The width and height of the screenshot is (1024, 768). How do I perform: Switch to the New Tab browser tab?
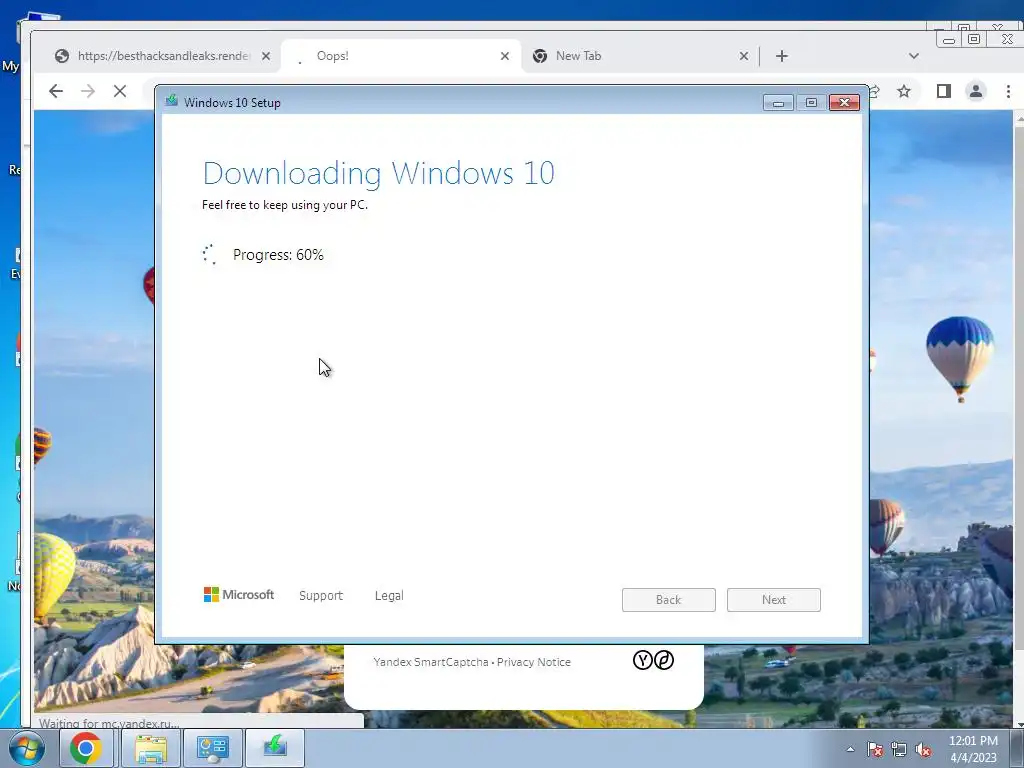pyautogui.click(x=640, y=56)
